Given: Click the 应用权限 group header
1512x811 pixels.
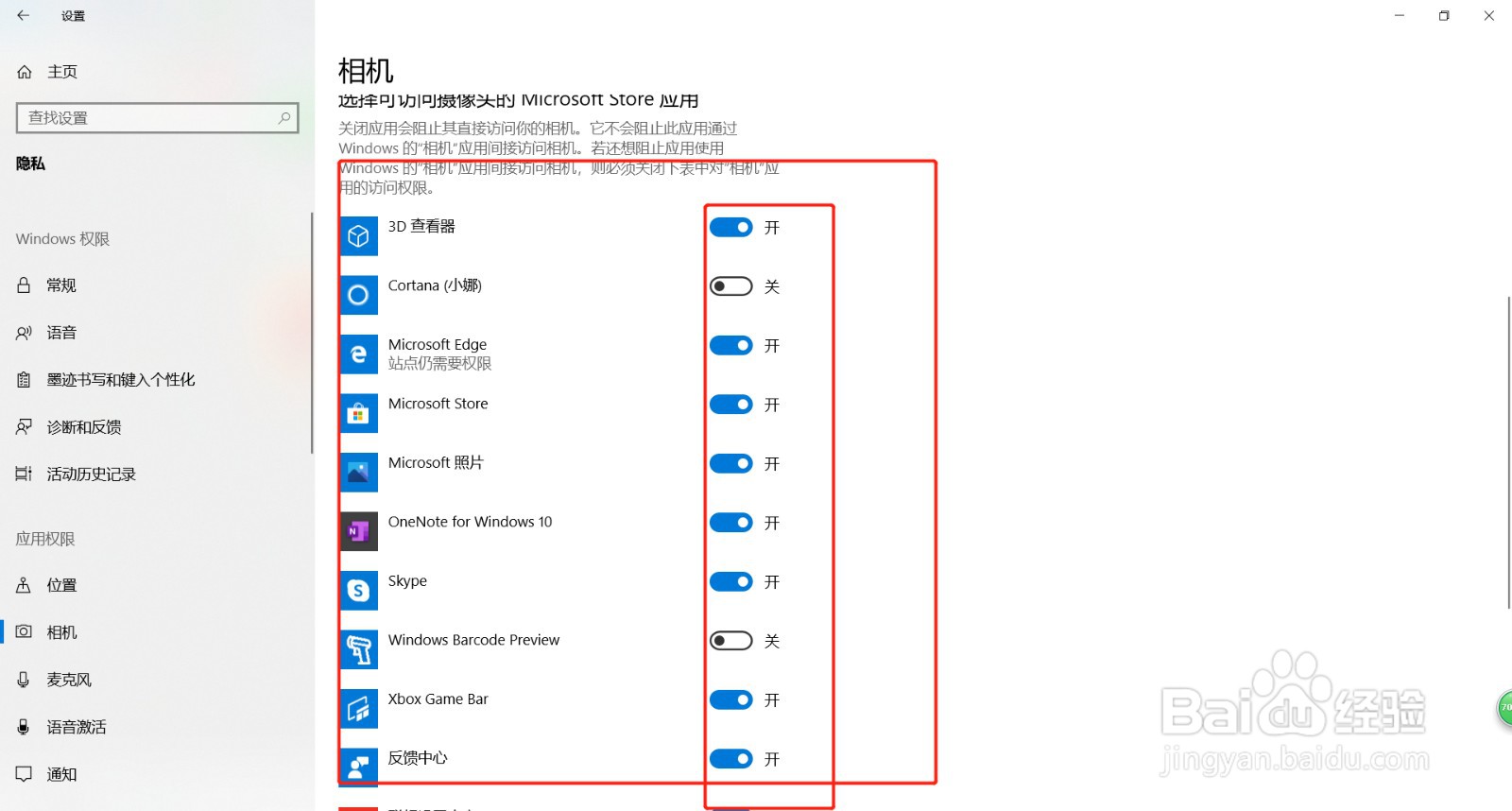Looking at the screenshot, I should click(45, 539).
